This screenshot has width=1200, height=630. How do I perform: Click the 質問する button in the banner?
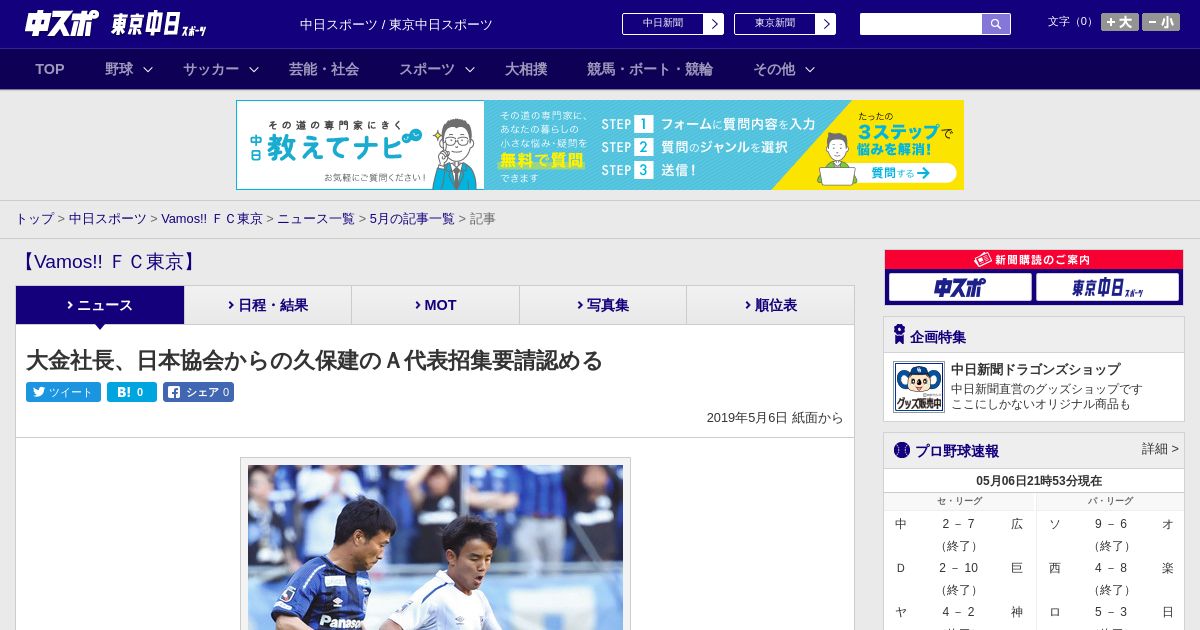pyautogui.click(x=899, y=173)
